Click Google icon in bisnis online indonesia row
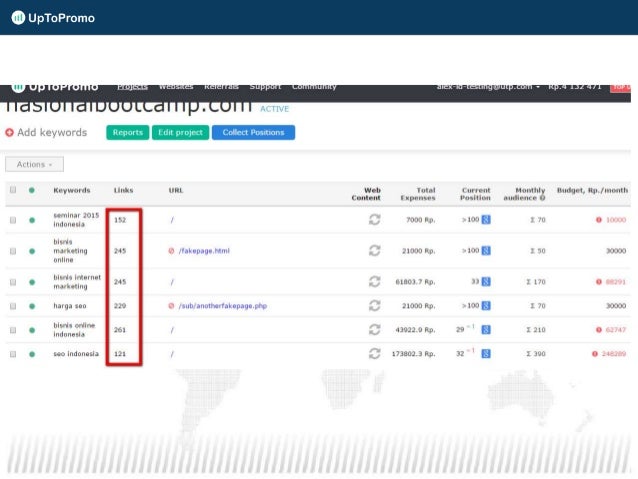Image resolution: width=638 pixels, height=479 pixels. (486, 330)
